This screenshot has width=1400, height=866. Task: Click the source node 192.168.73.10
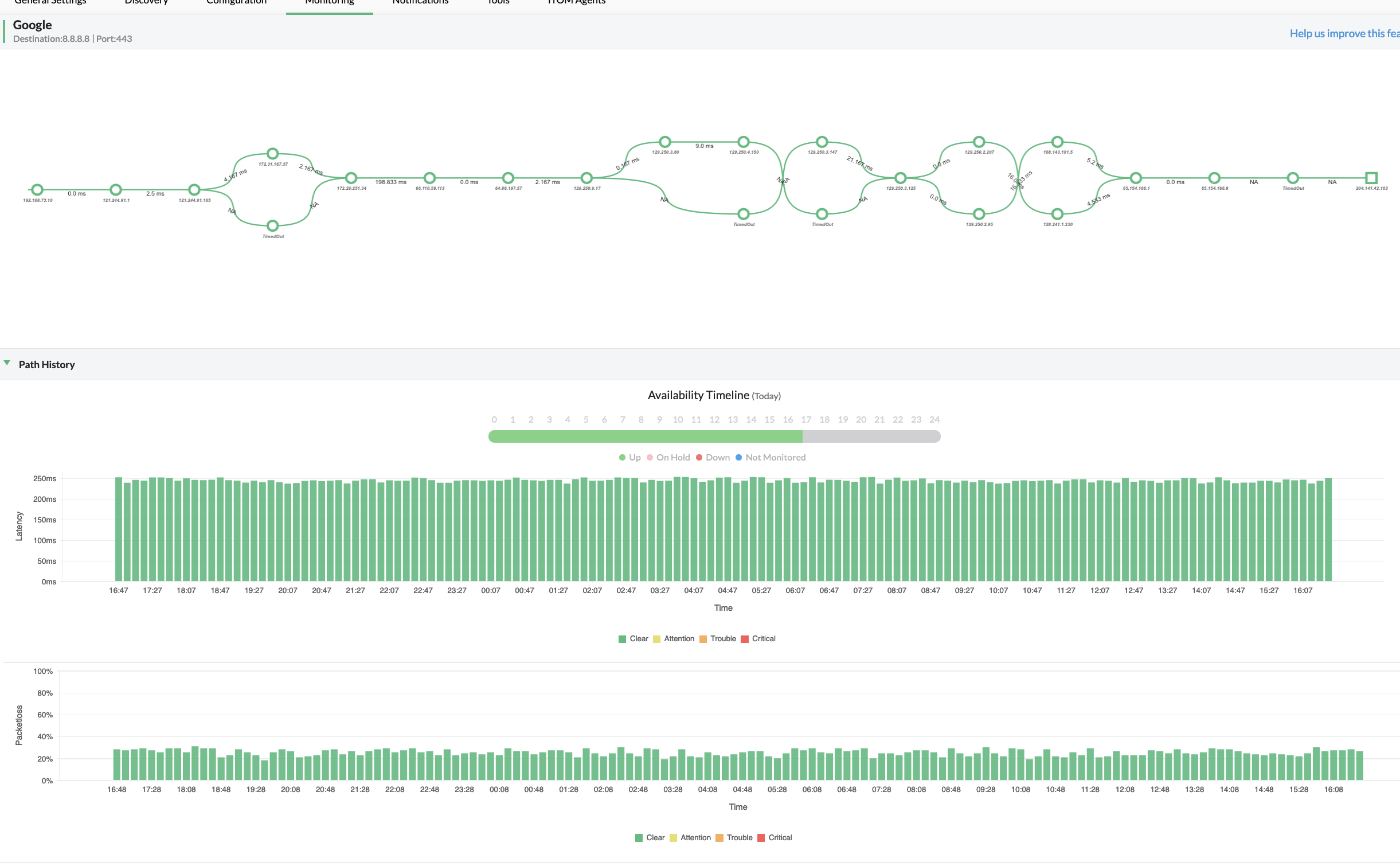point(37,190)
